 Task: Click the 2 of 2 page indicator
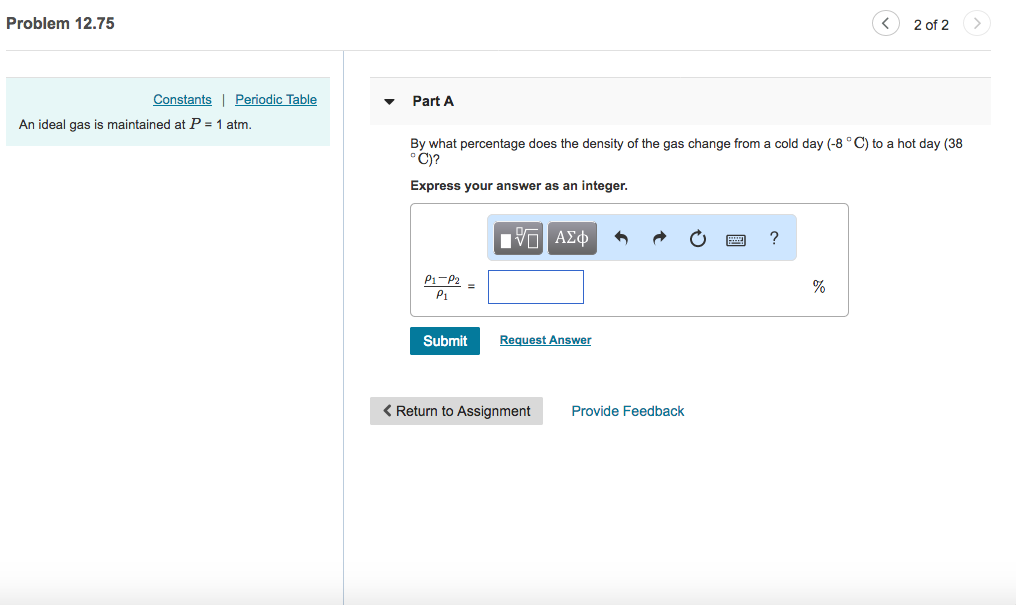click(931, 24)
